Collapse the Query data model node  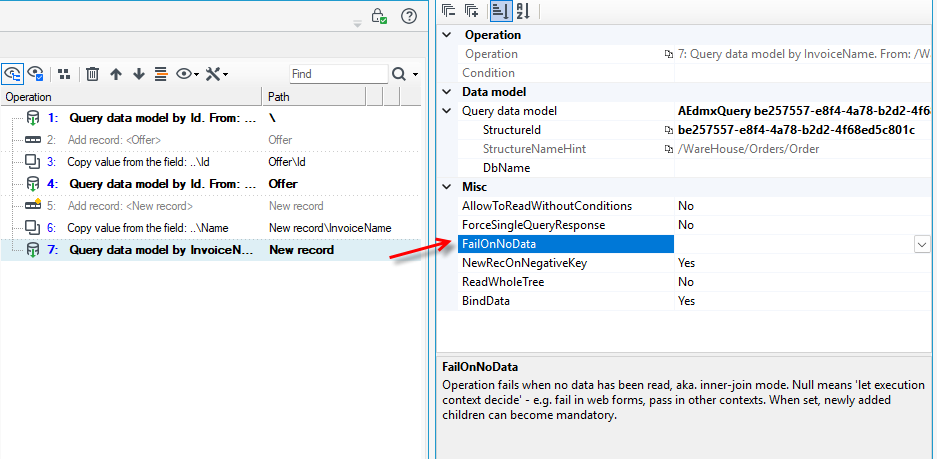point(446,111)
